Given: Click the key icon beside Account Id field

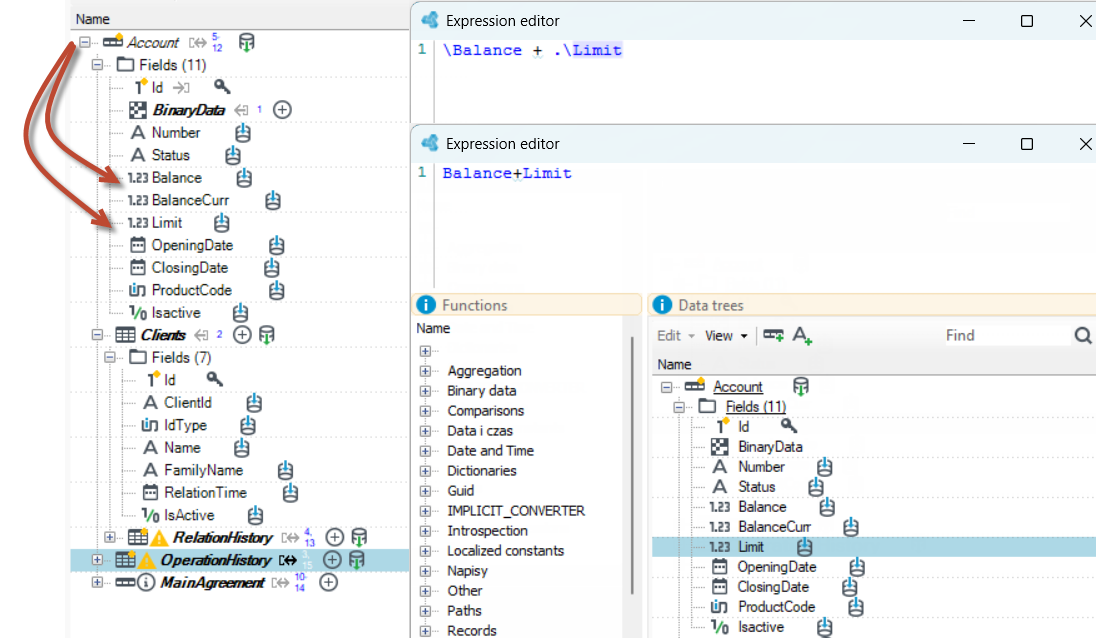Looking at the screenshot, I should tap(222, 87).
